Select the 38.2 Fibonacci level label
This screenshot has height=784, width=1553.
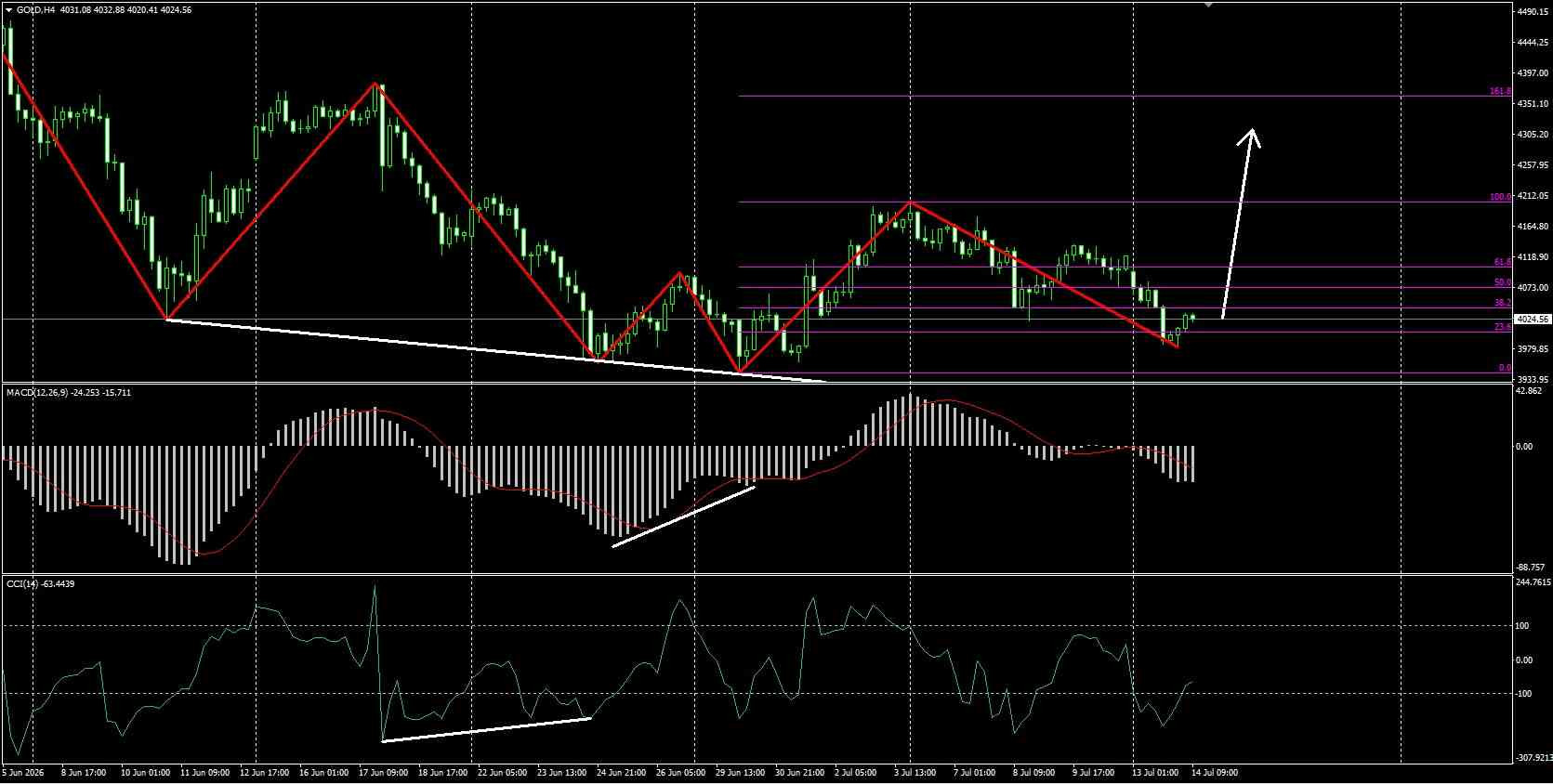point(1503,303)
